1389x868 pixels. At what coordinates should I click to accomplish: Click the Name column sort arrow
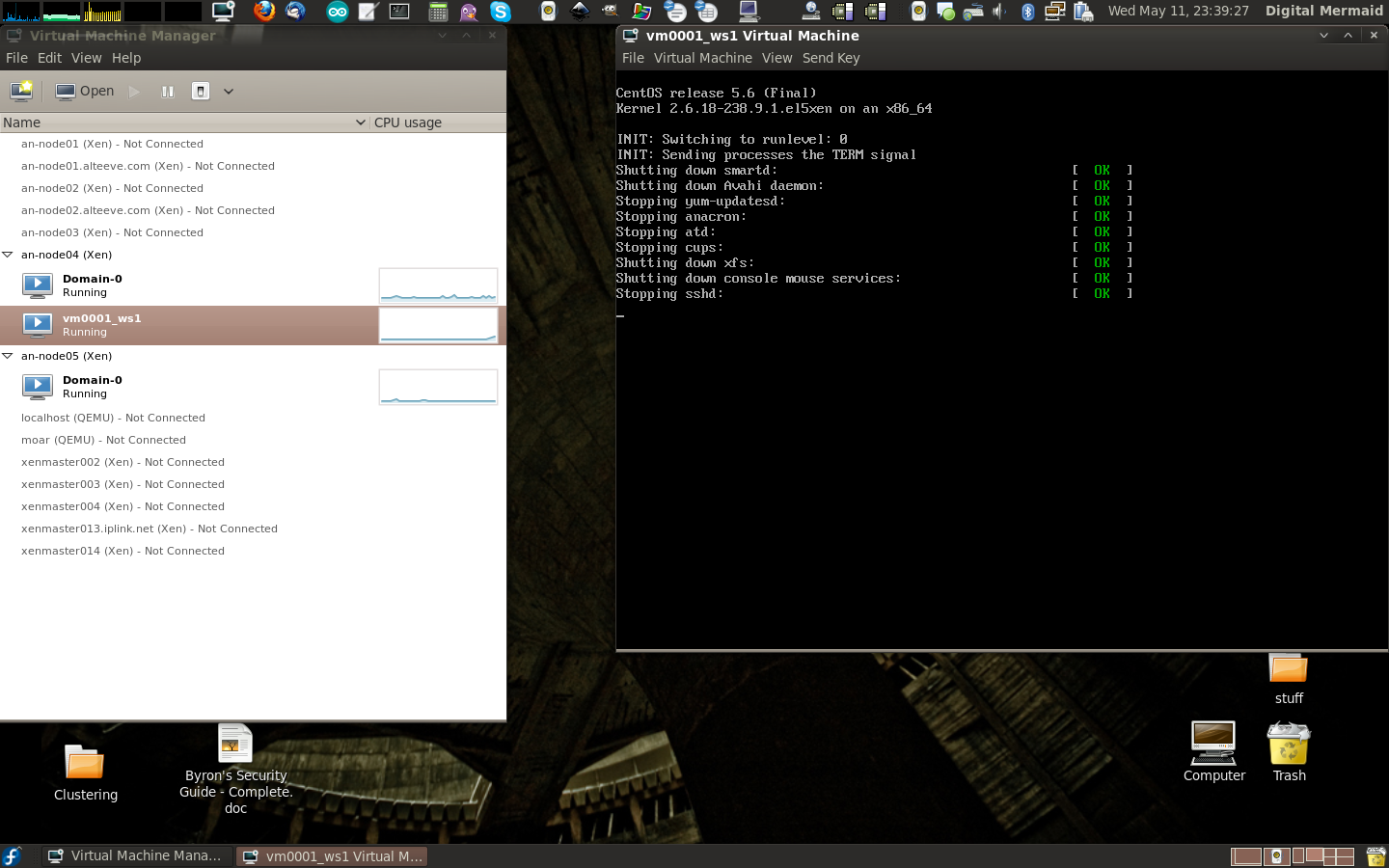[x=361, y=122]
